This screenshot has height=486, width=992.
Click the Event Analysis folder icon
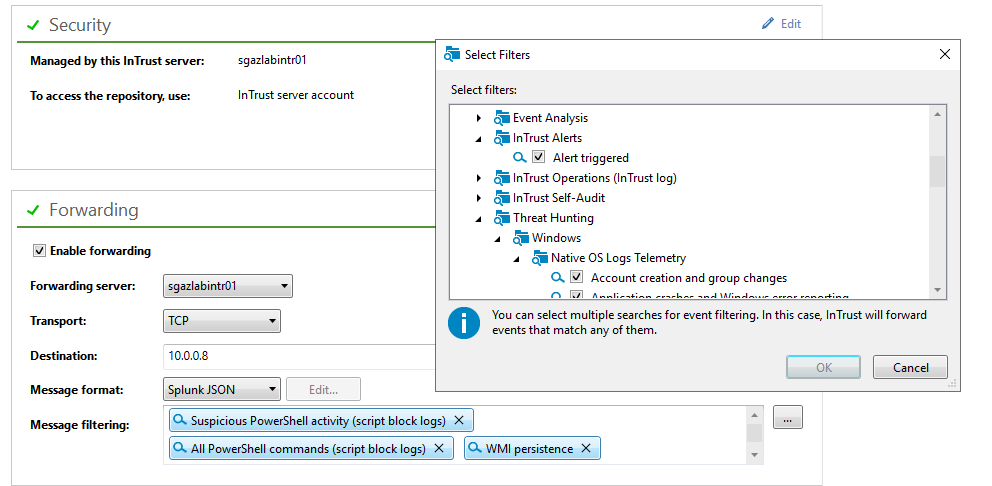(x=502, y=118)
